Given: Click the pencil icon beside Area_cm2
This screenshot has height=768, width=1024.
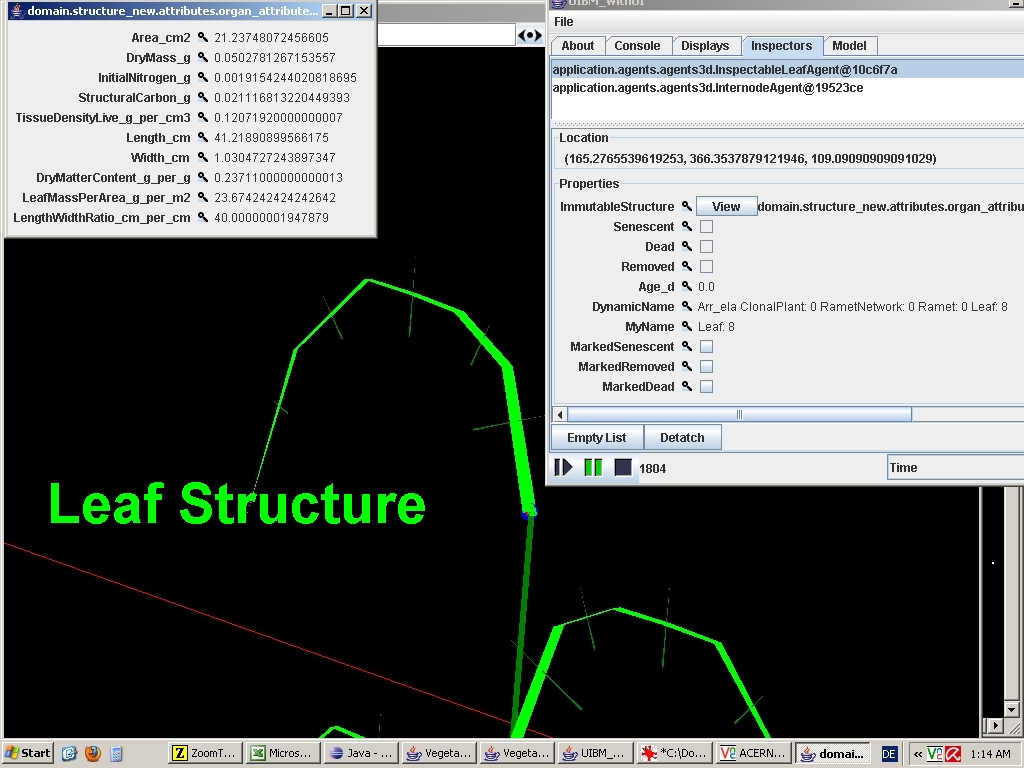Looking at the screenshot, I should click(202, 39).
